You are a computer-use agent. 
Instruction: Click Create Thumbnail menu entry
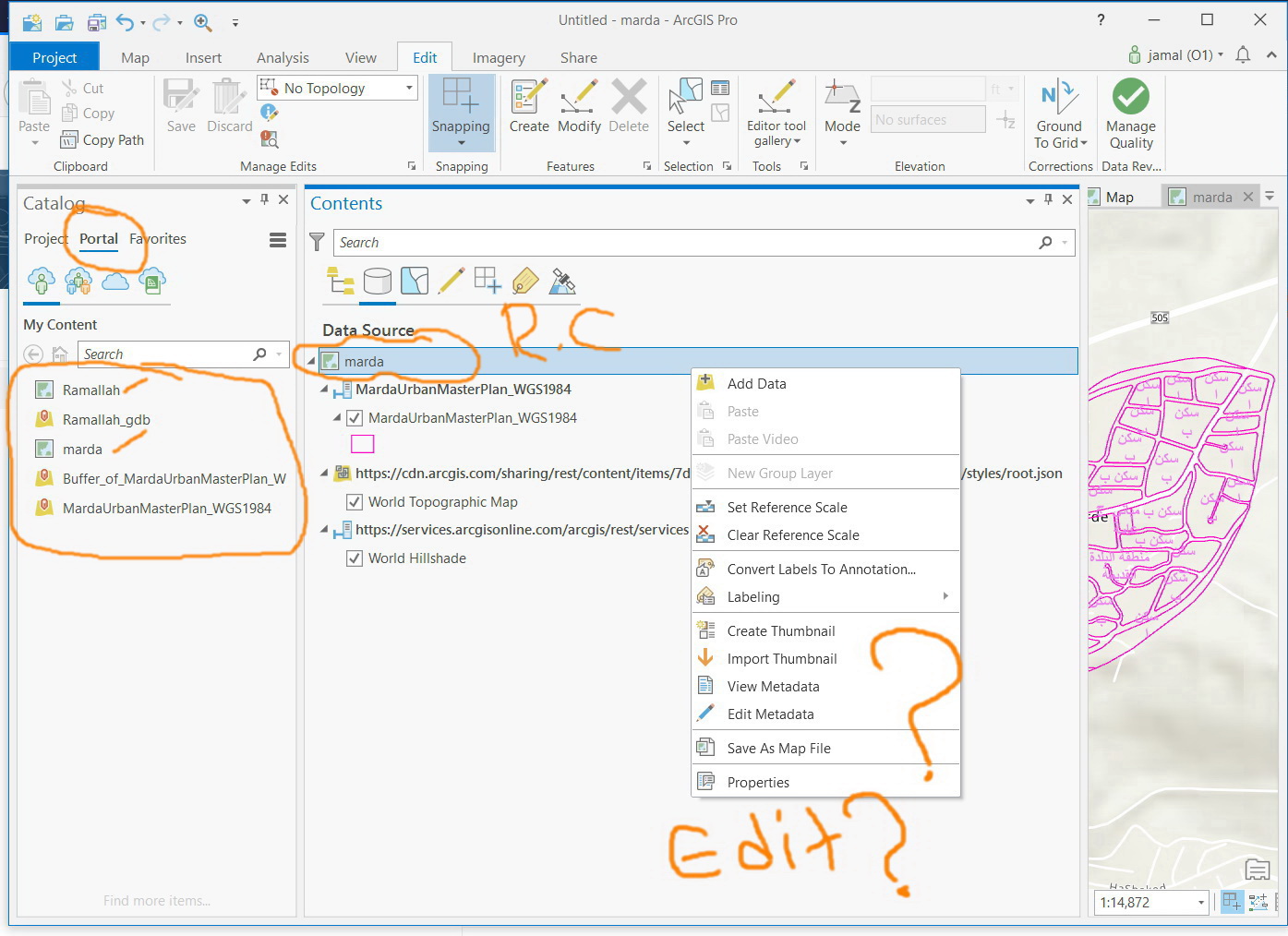[x=825, y=630]
